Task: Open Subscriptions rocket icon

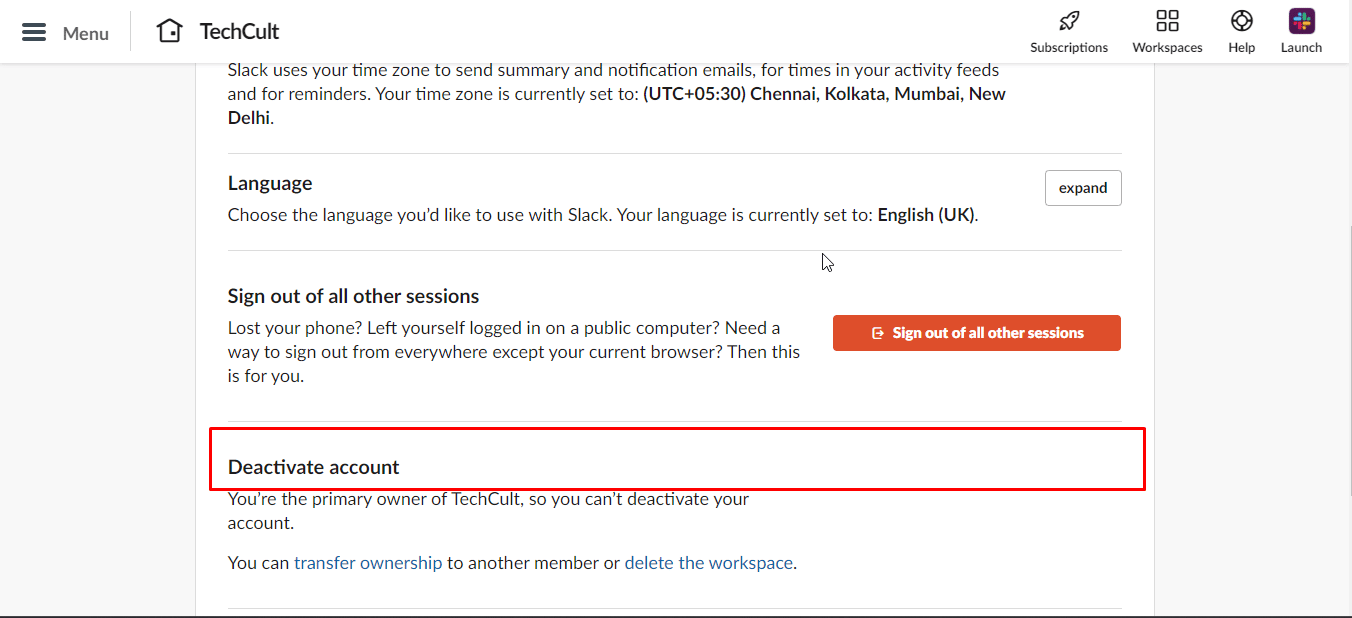Action: [1069, 21]
